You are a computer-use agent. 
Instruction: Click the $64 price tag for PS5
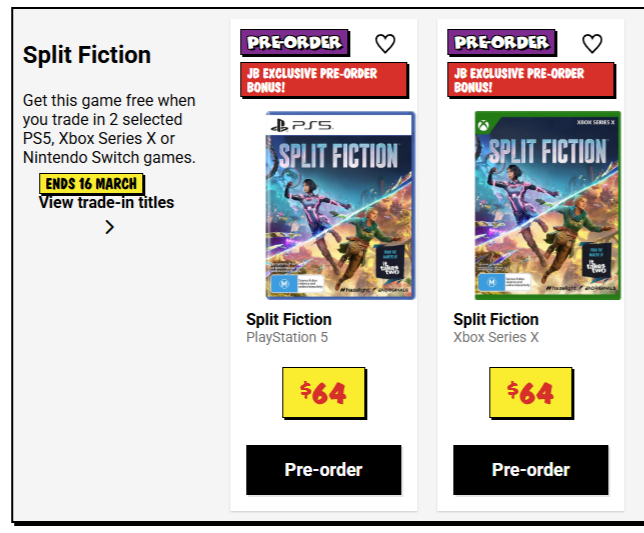tap(323, 392)
